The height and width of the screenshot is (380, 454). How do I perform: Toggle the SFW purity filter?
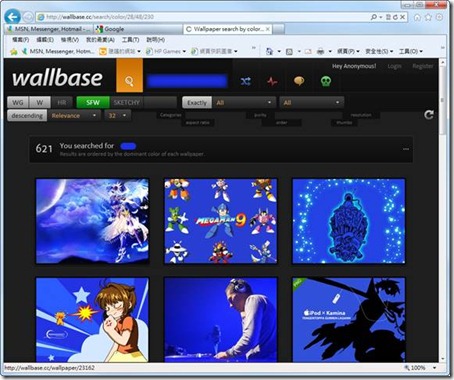click(x=93, y=102)
